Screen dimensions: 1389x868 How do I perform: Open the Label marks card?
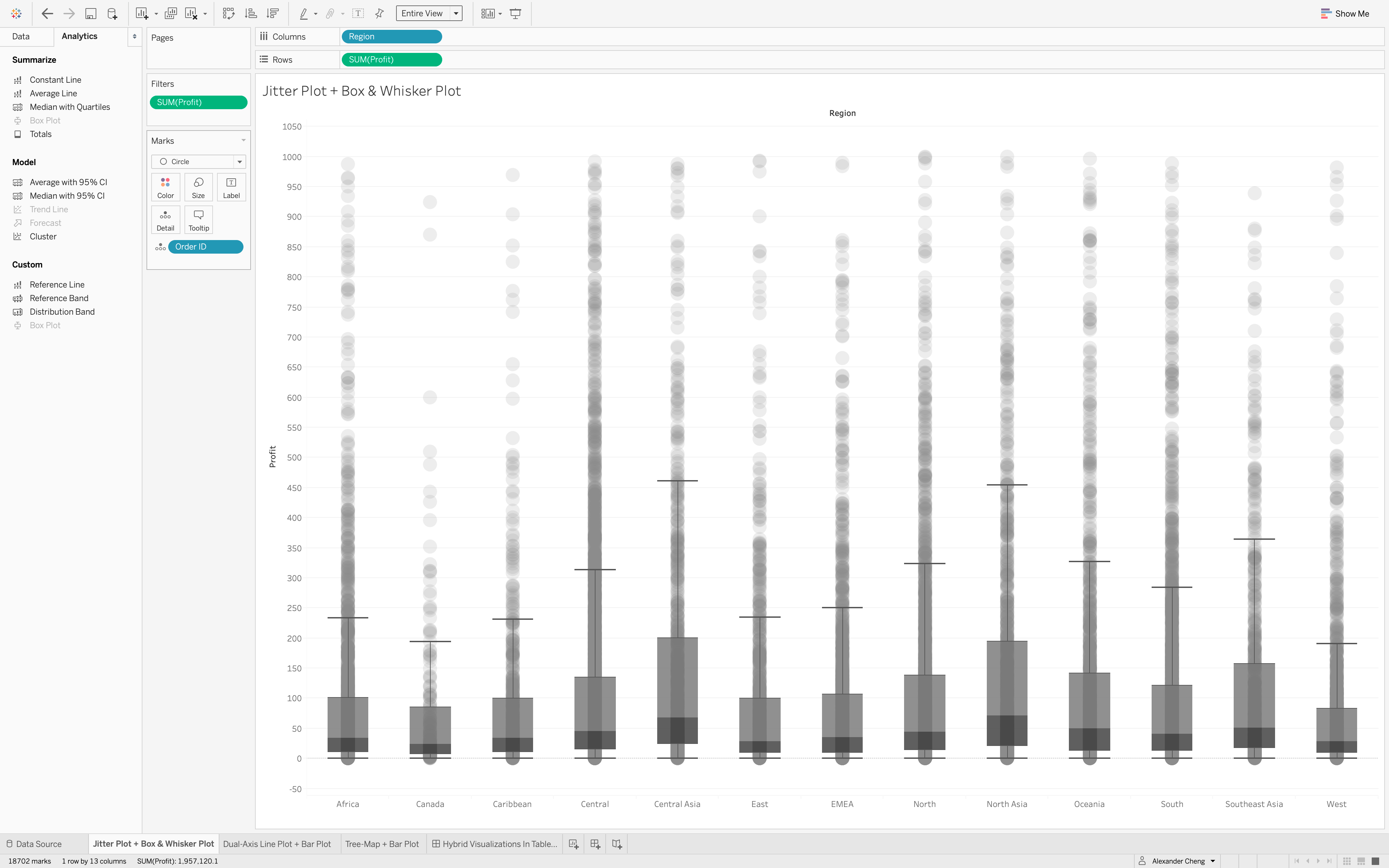pyautogui.click(x=231, y=187)
